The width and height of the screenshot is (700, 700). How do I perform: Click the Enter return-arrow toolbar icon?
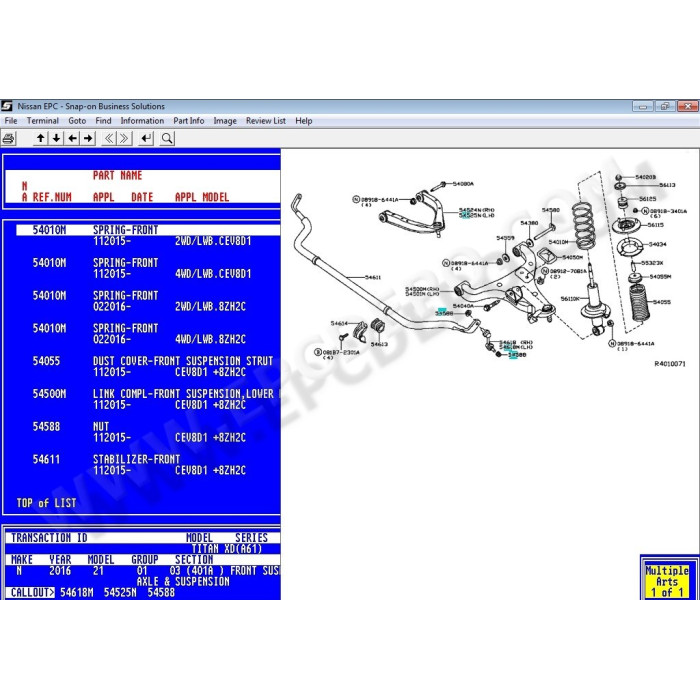coord(146,138)
